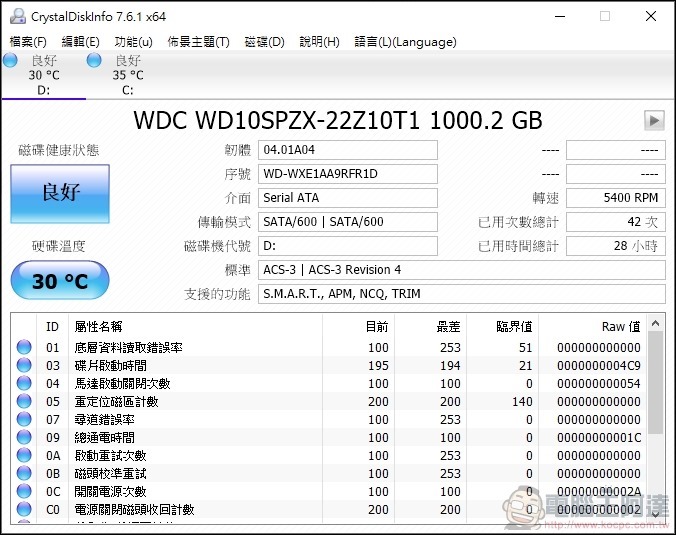The image size is (676, 535).
Task: Click the next disk arrow button
Action: click(654, 121)
